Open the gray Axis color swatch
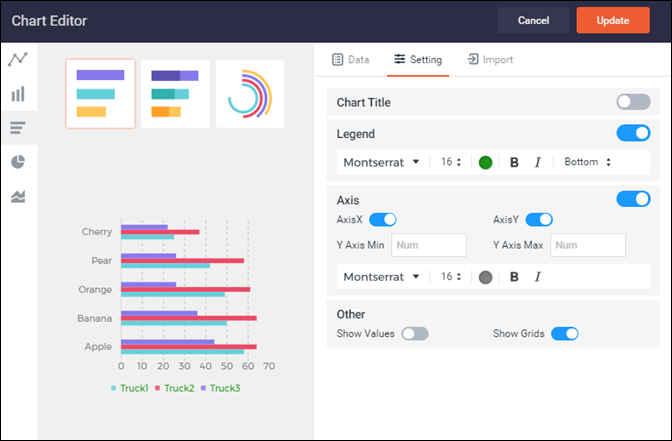 click(485, 277)
